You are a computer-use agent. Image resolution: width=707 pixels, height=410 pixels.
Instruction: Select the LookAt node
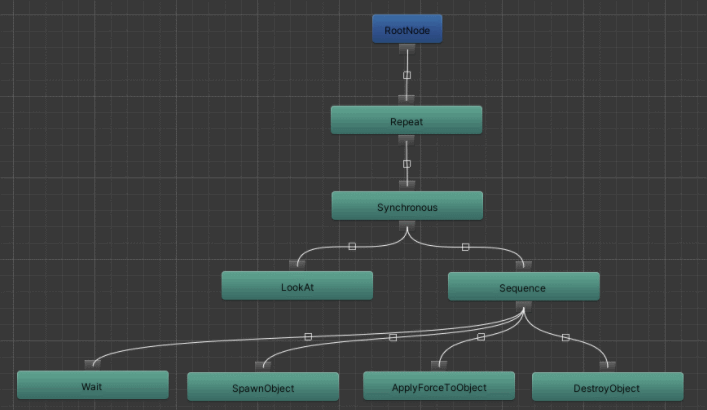tap(297, 286)
